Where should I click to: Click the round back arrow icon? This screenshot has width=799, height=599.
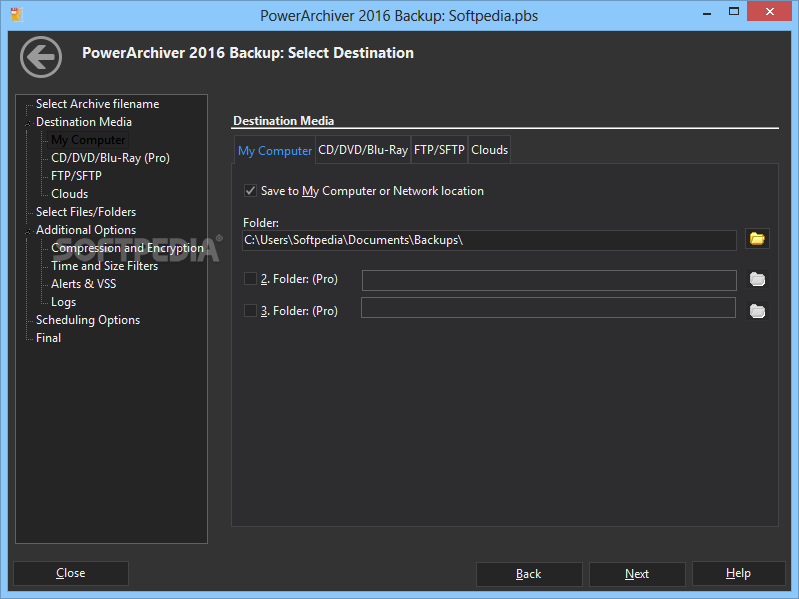[x=41, y=57]
